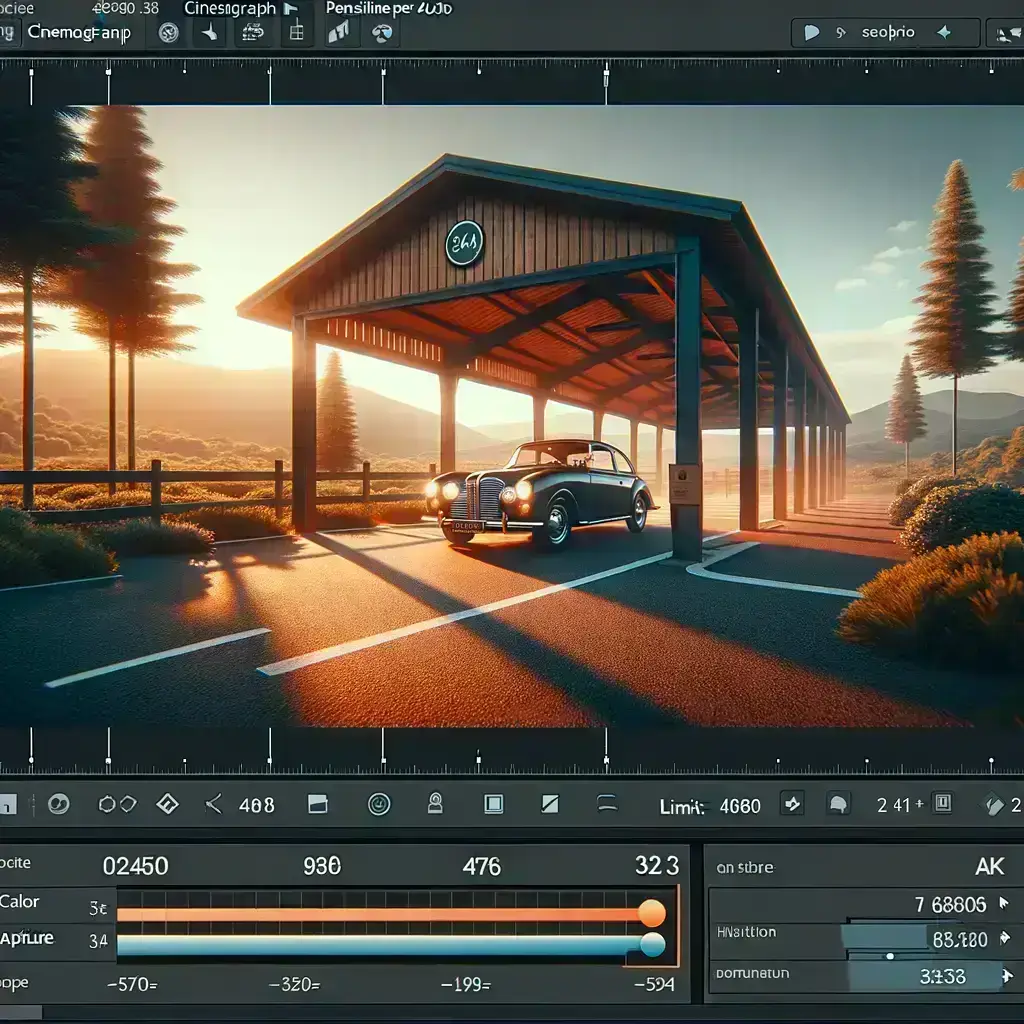Click the back chevron before 468
This screenshot has height=1024, width=1024.
[213, 804]
